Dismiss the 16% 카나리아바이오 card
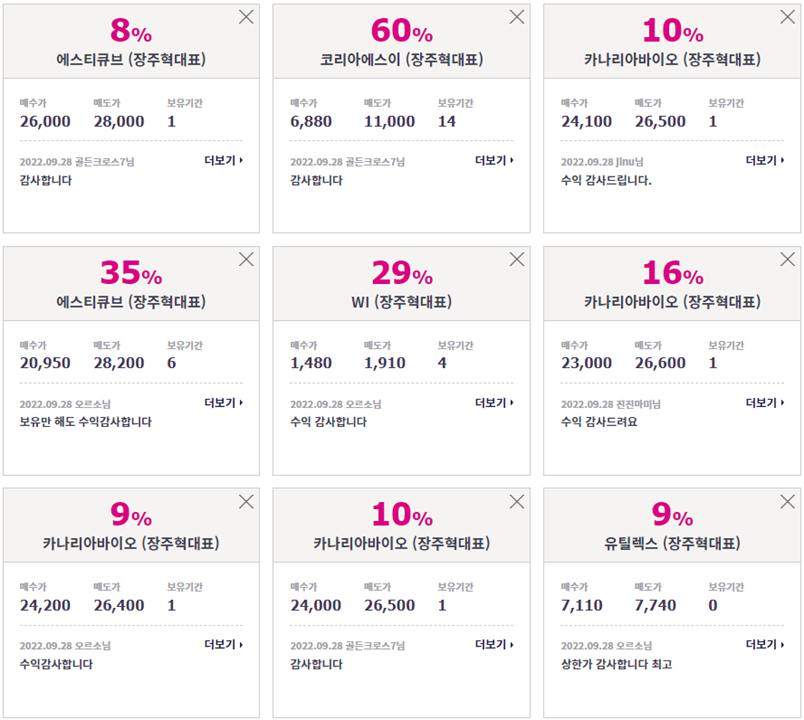Screen dimensions: 804x720 point(788,259)
